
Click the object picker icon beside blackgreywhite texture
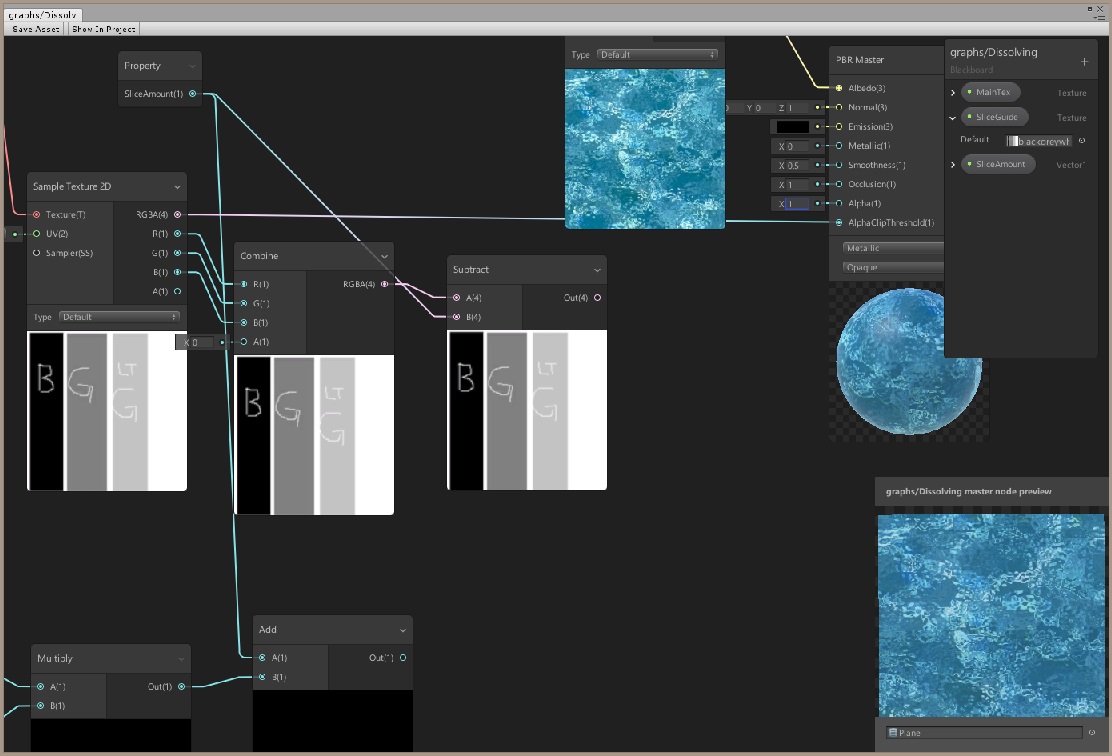[x=1082, y=141]
